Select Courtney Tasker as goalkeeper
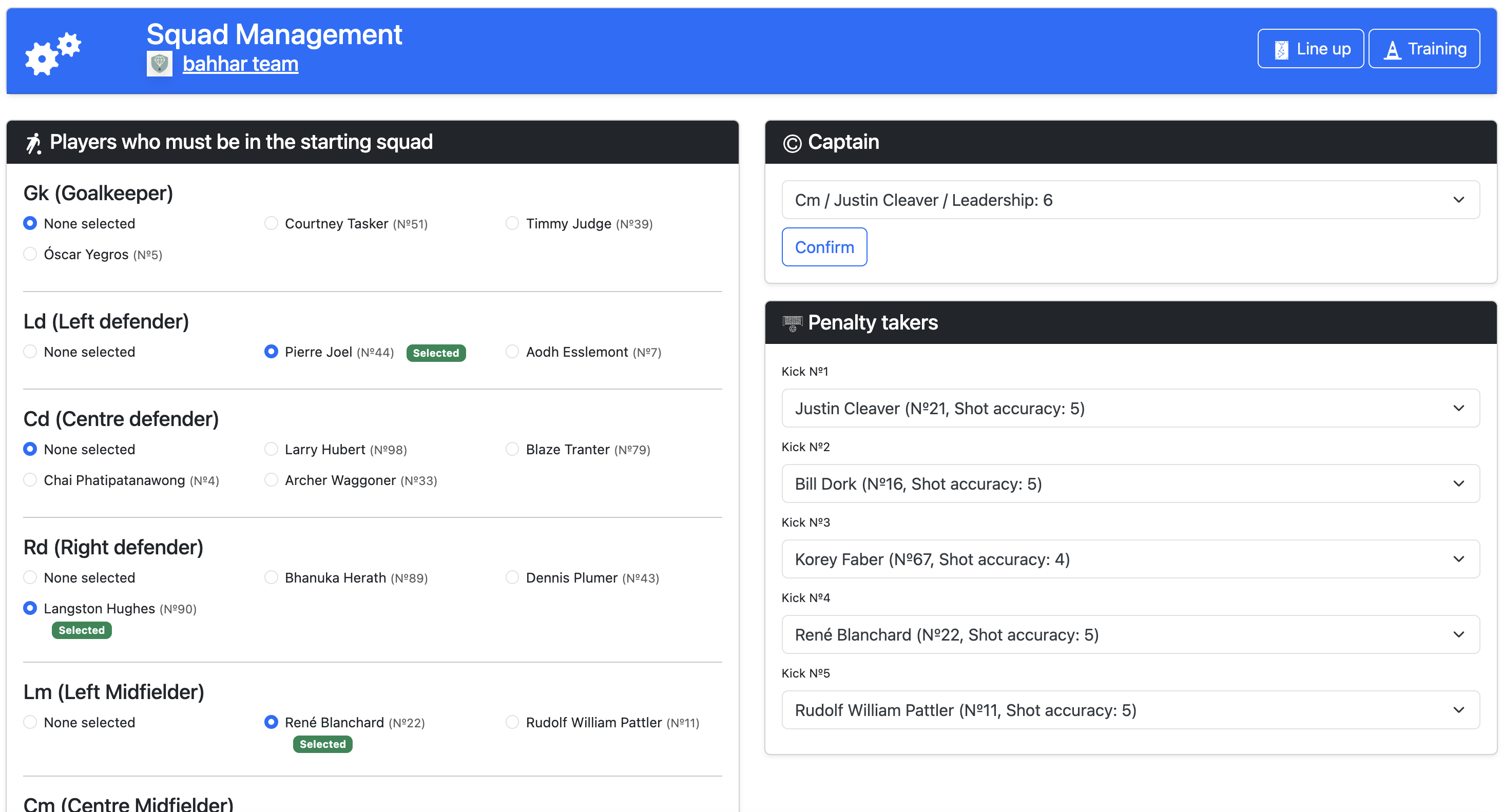The width and height of the screenshot is (1502, 812). click(271, 223)
